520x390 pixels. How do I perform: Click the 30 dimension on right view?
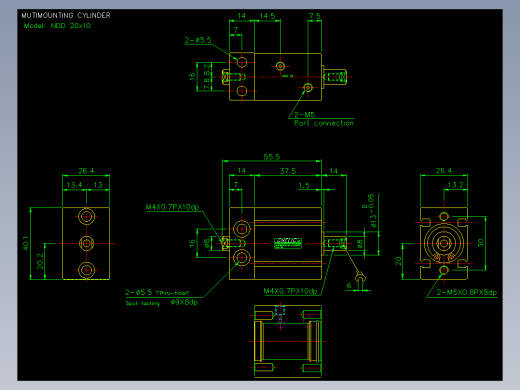click(x=480, y=243)
